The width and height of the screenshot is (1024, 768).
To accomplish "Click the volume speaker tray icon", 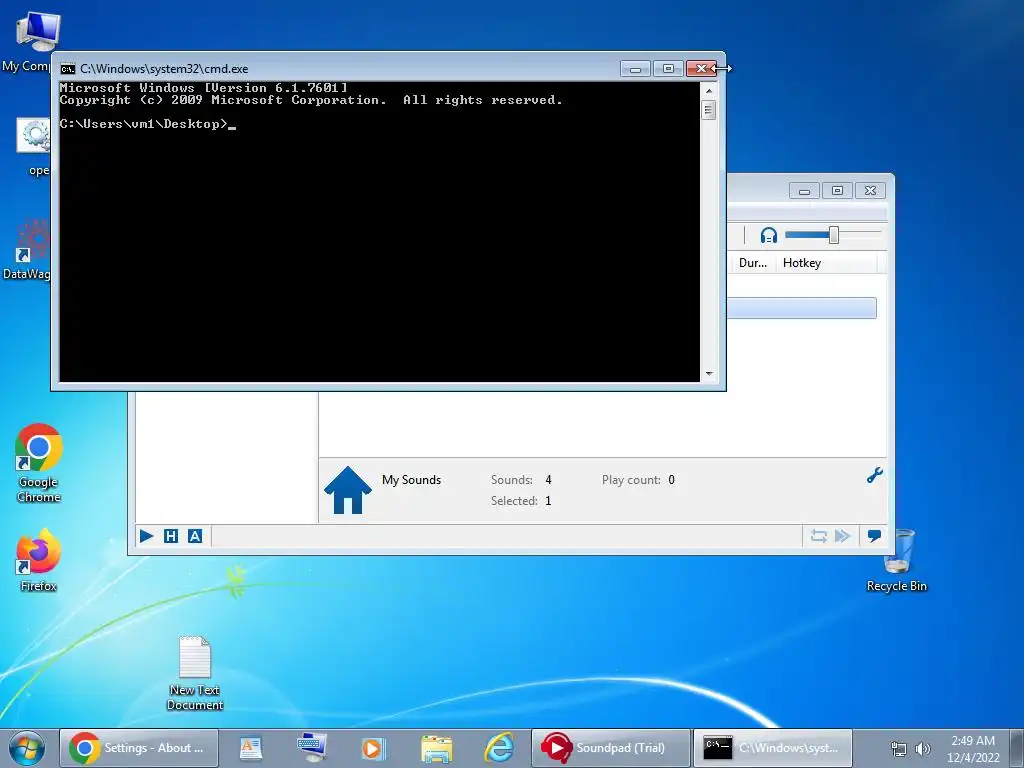I will point(923,749).
